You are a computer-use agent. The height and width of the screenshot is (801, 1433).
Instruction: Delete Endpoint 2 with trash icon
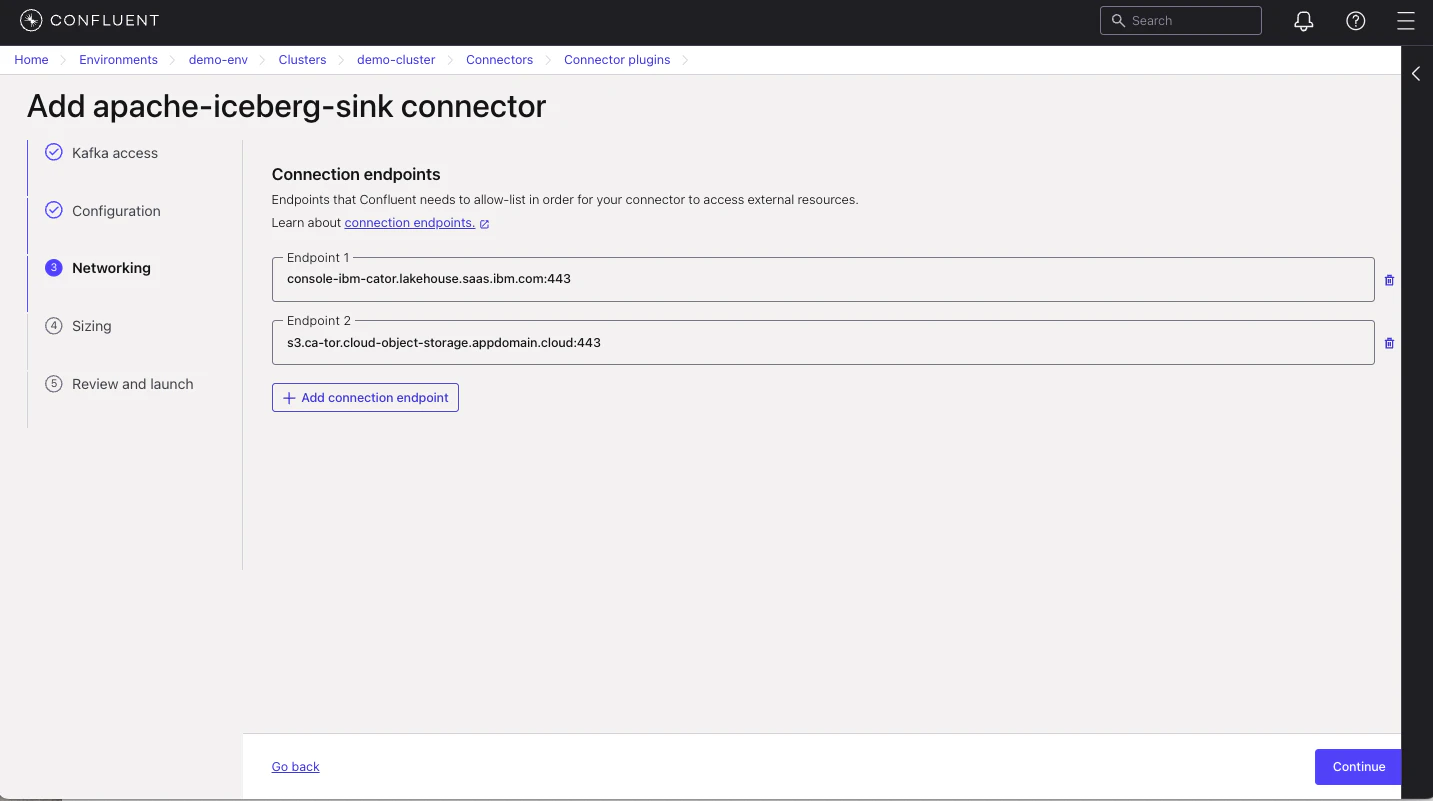tap(1389, 343)
